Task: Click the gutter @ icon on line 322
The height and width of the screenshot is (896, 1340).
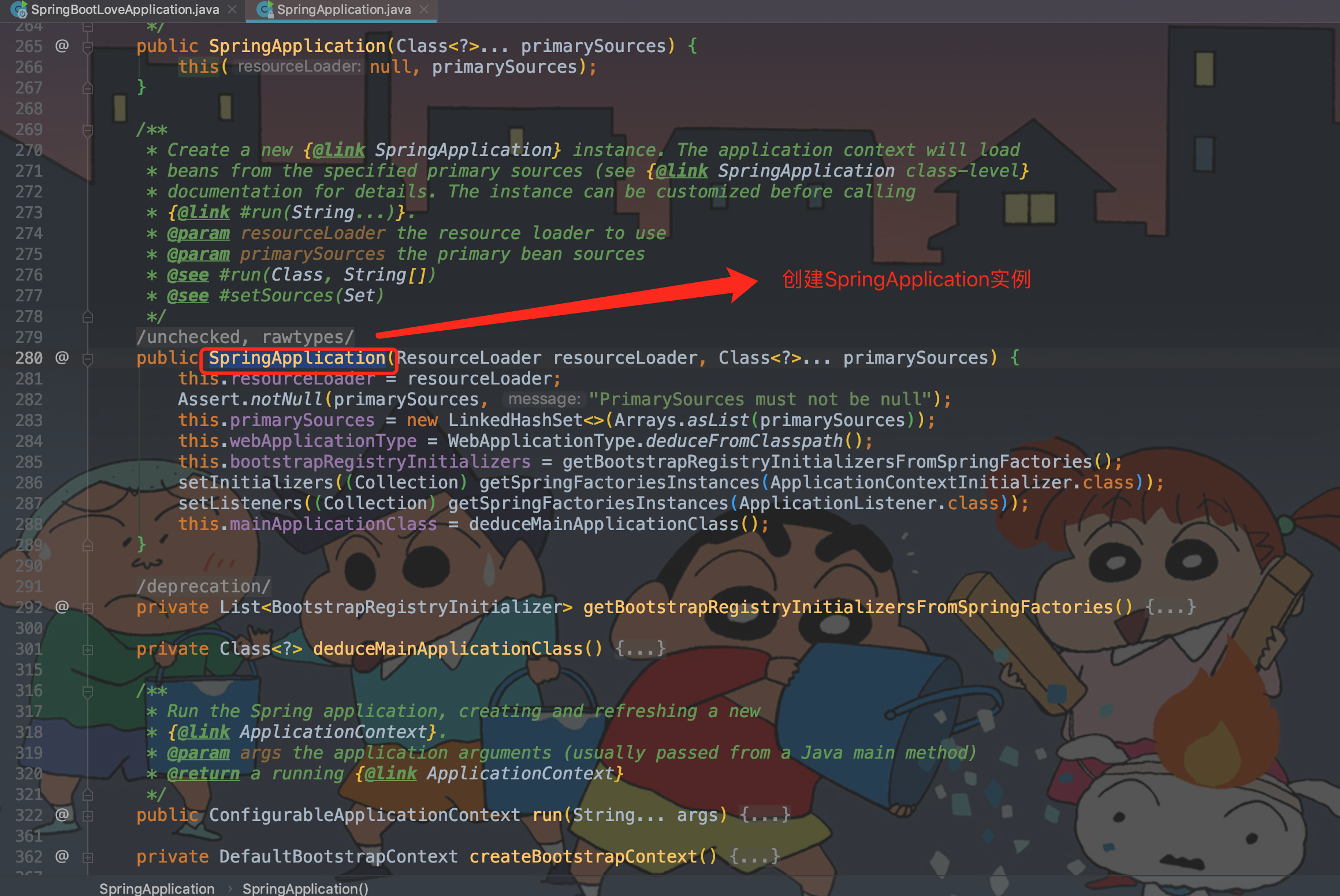Action: click(x=62, y=815)
